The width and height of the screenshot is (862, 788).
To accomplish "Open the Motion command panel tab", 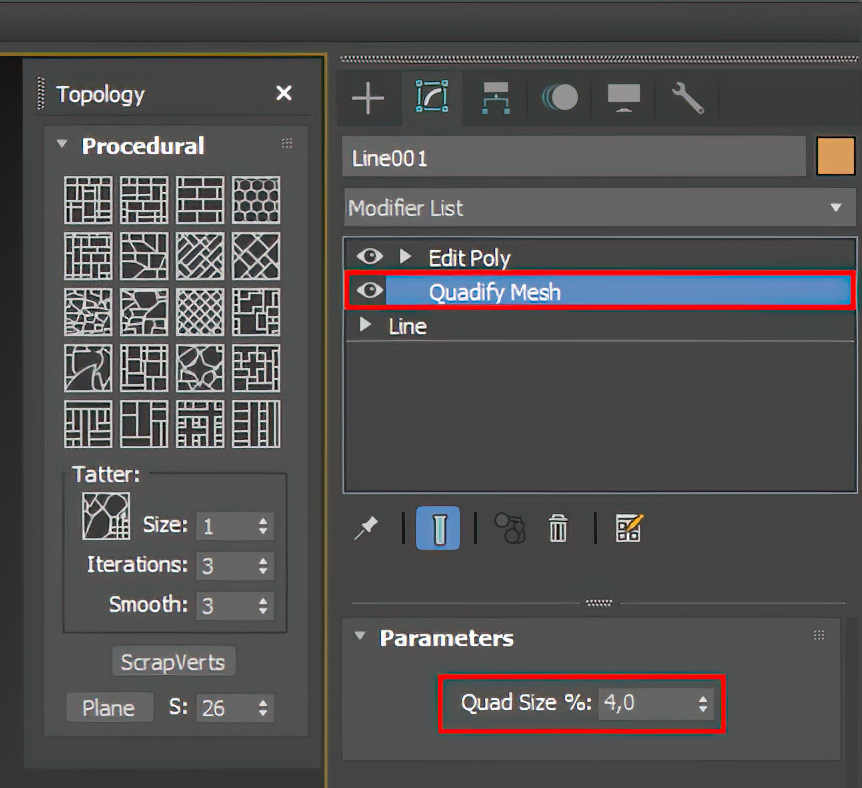I will 560,98.
